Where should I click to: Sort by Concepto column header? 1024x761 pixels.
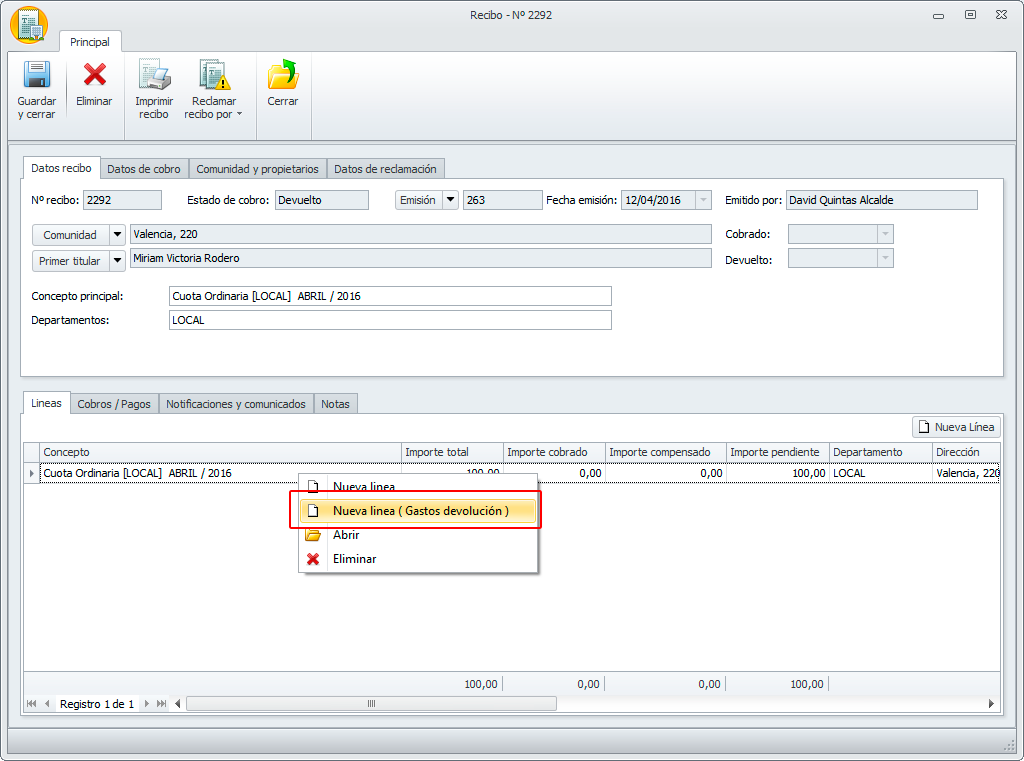(220, 452)
